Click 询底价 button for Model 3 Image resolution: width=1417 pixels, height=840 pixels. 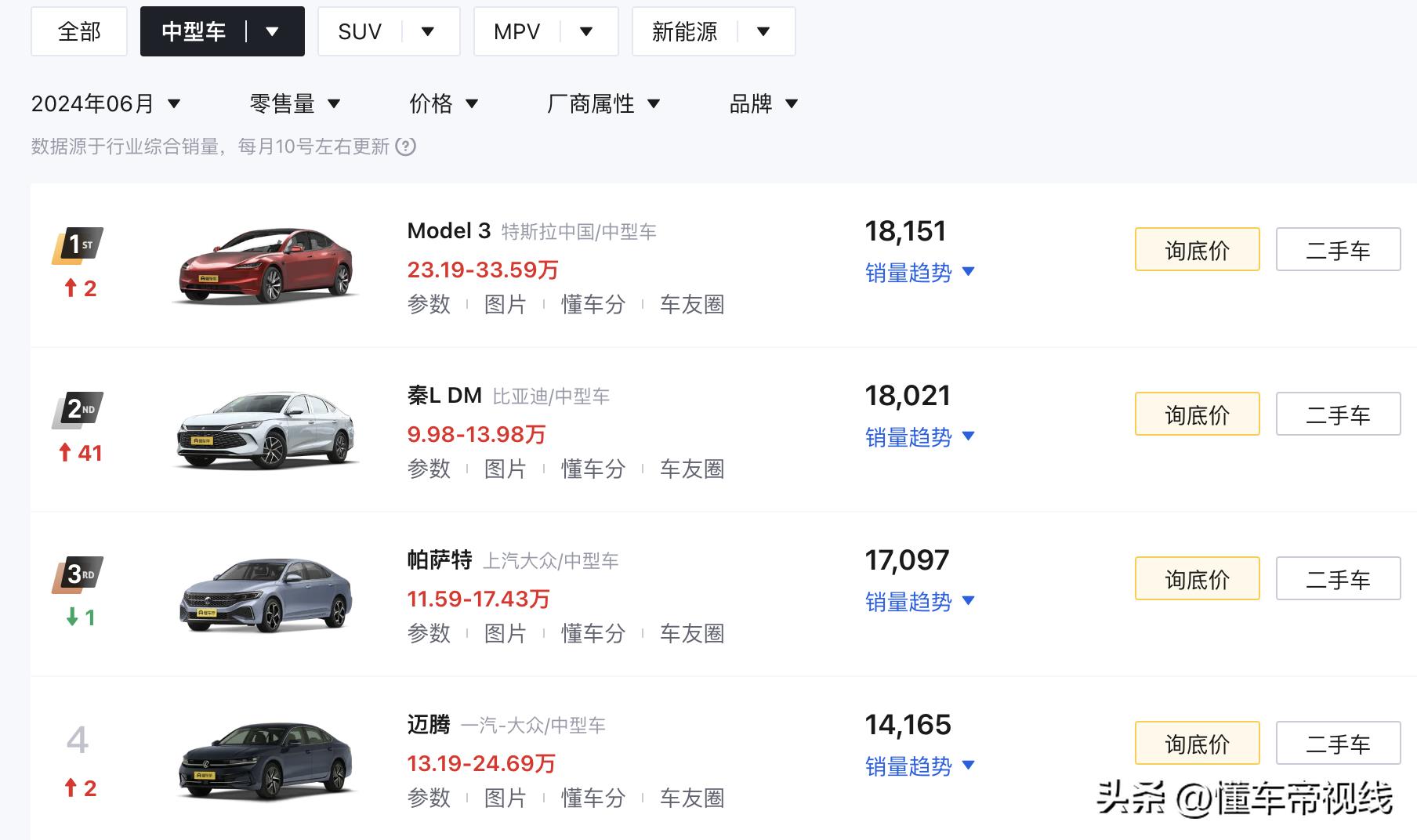point(1198,250)
